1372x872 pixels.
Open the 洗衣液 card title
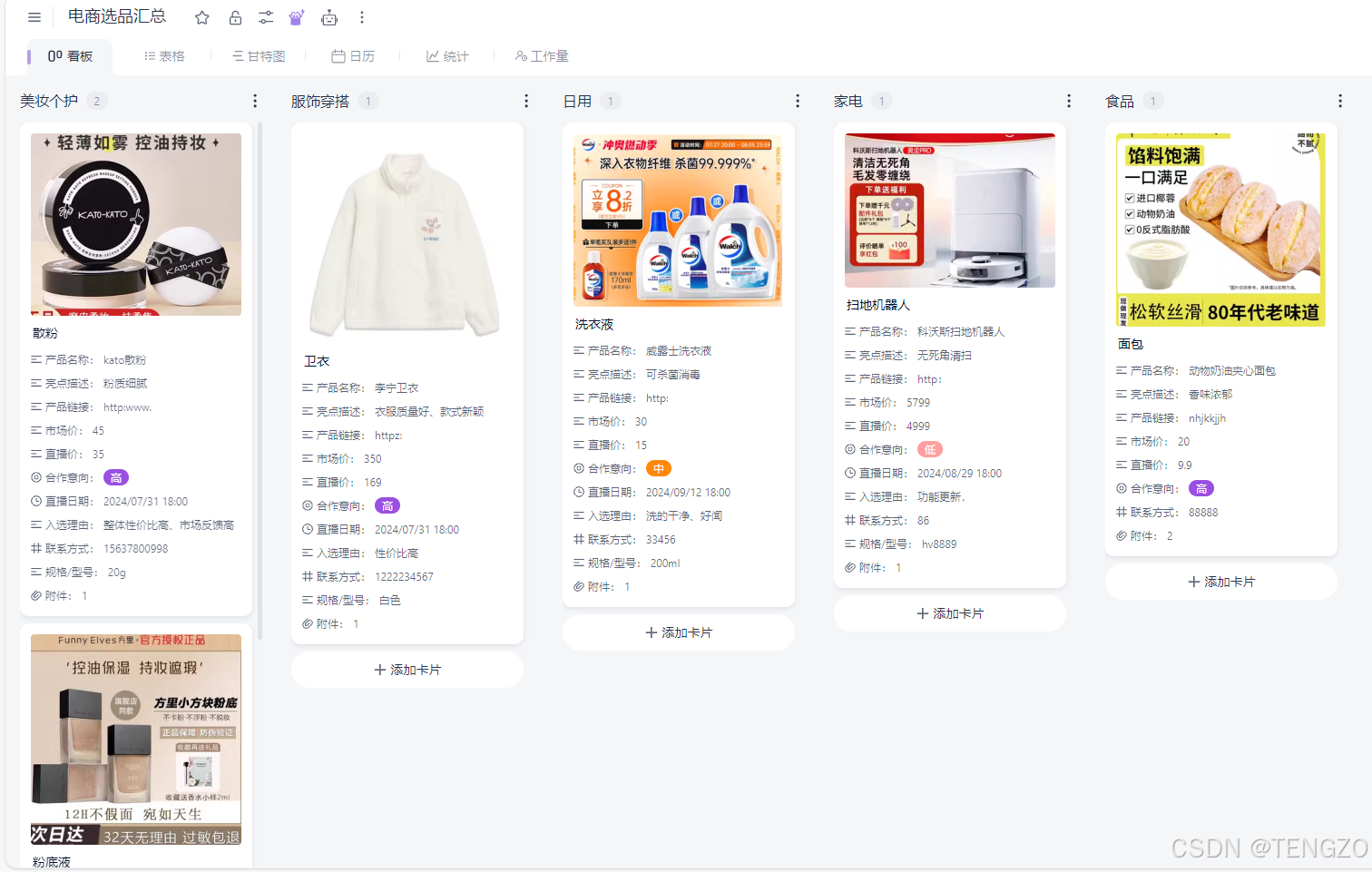pyautogui.click(x=594, y=324)
